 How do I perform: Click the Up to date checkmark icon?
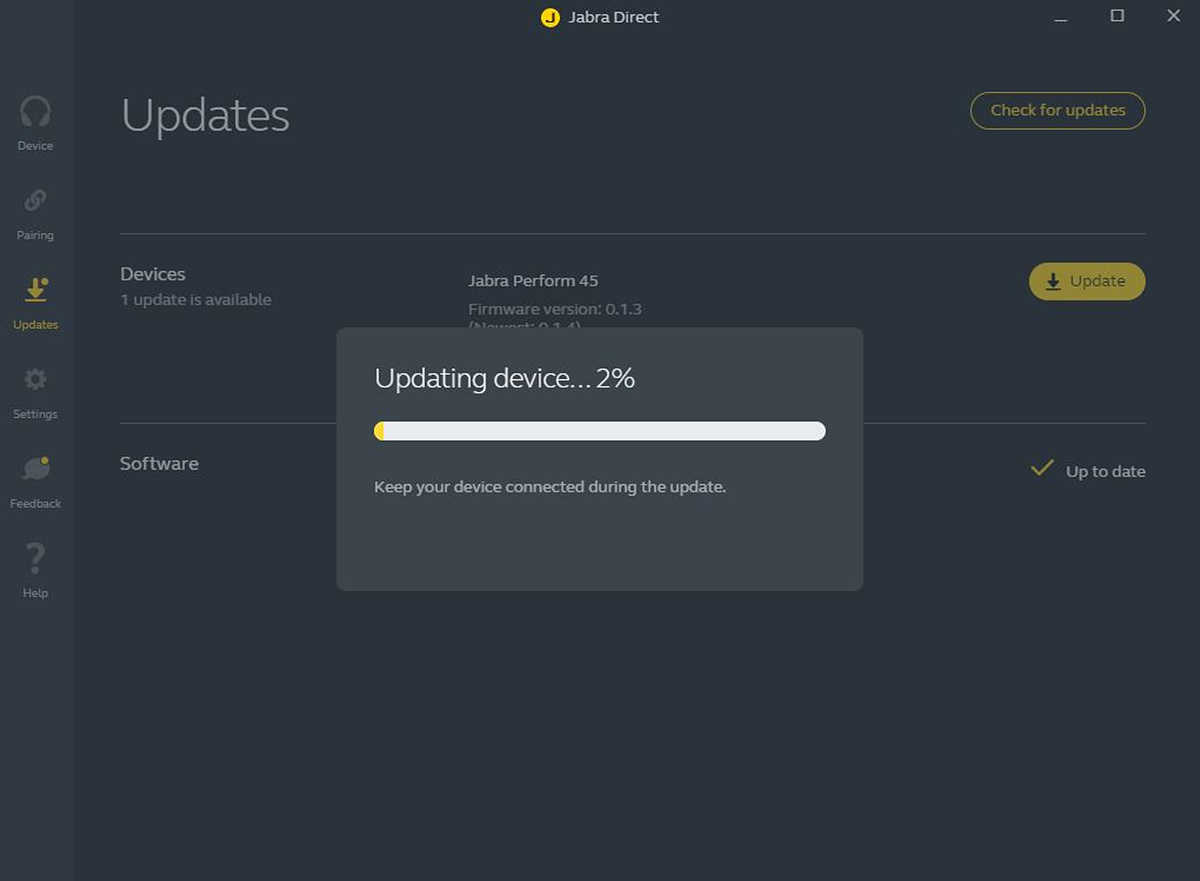pos(1042,468)
